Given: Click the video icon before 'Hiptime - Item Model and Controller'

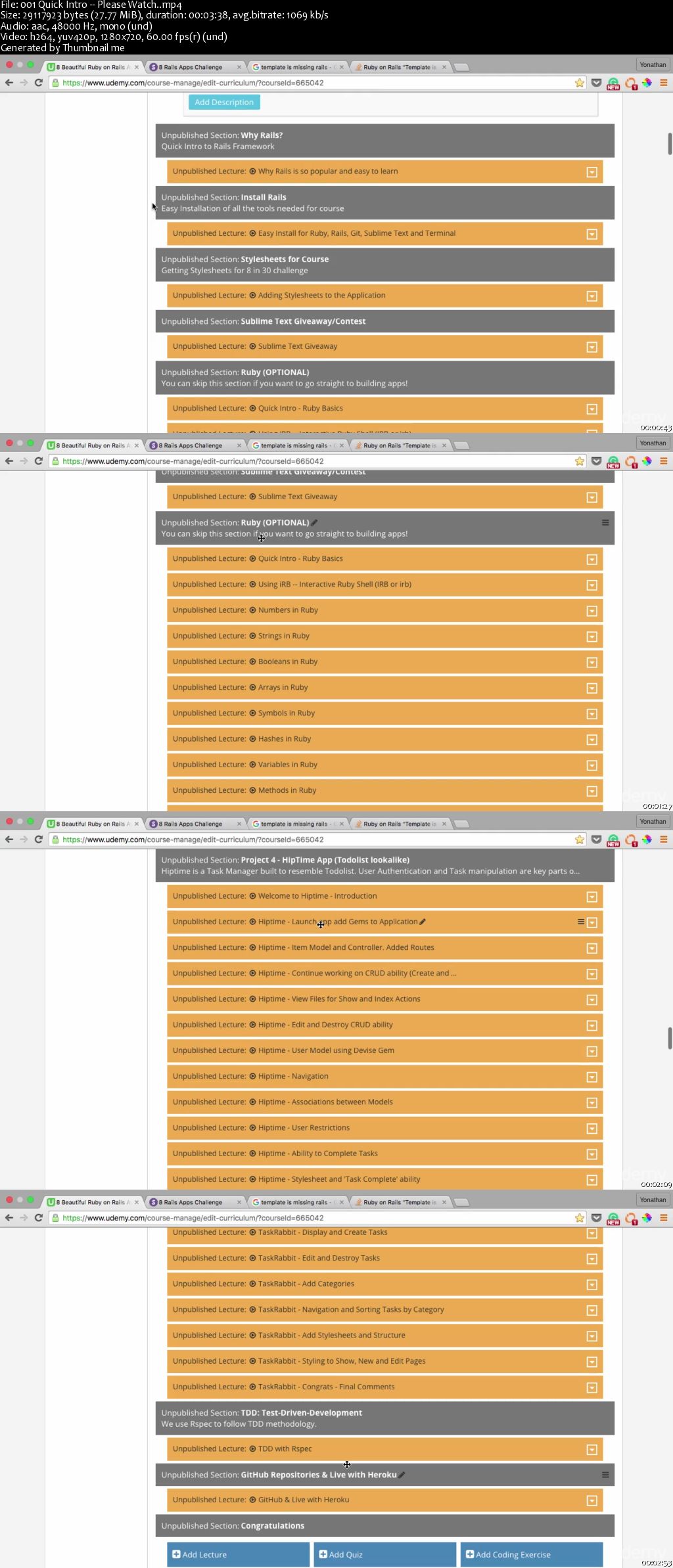Looking at the screenshot, I should click(x=252, y=947).
